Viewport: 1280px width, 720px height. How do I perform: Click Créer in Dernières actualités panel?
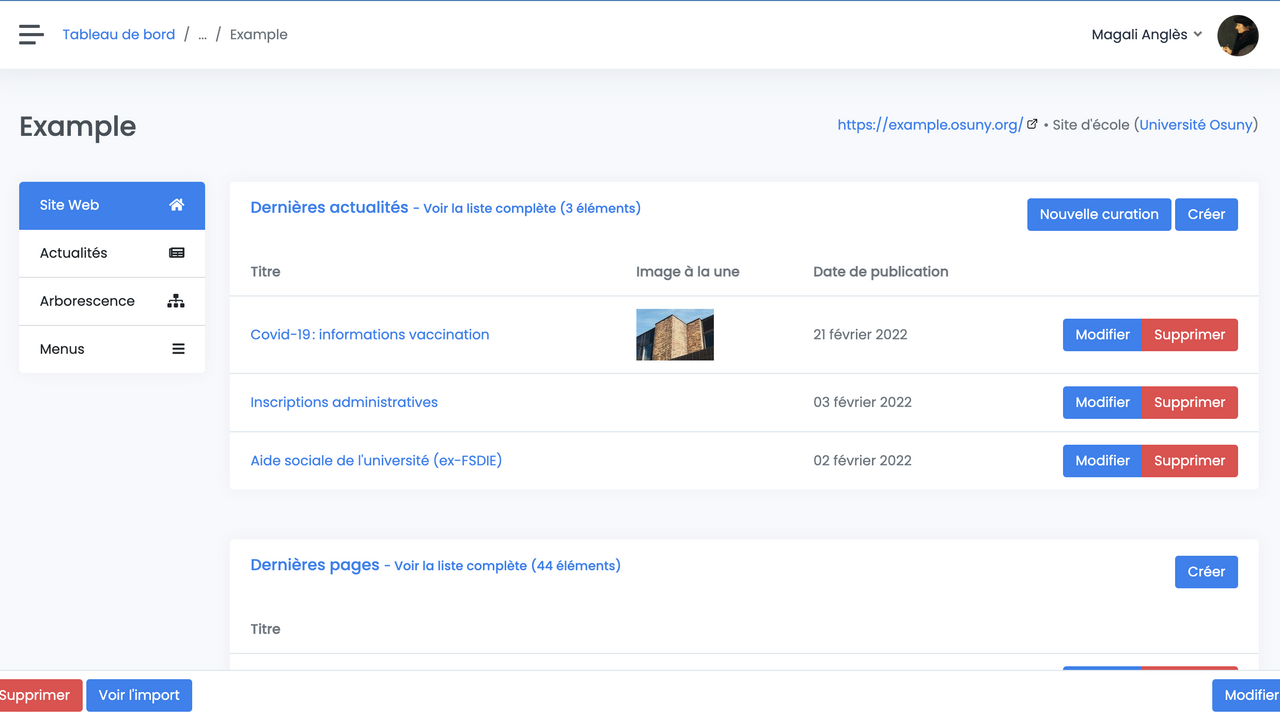click(x=1206, y=214)
